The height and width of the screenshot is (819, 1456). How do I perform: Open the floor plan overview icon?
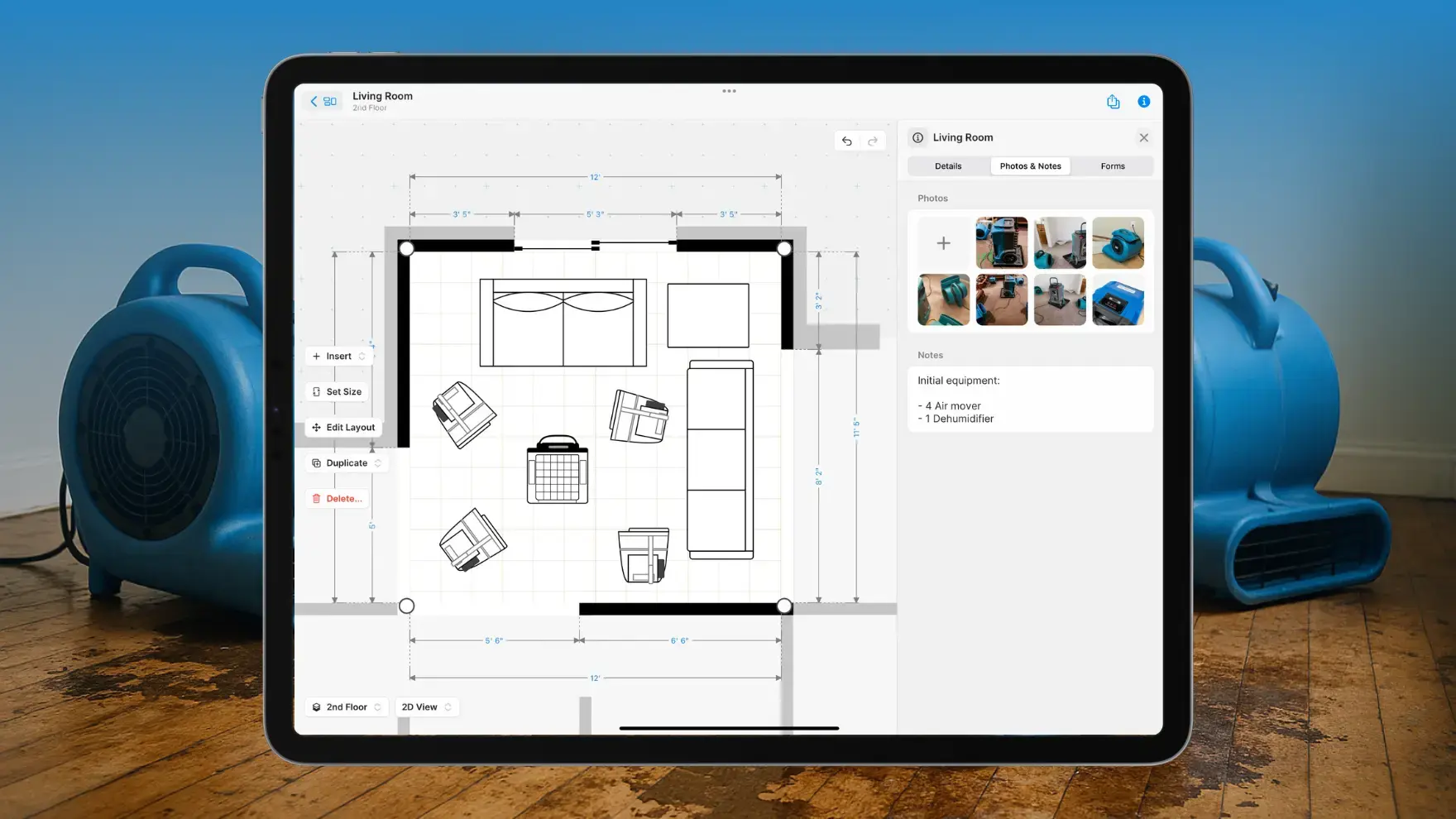pos(330,102)
